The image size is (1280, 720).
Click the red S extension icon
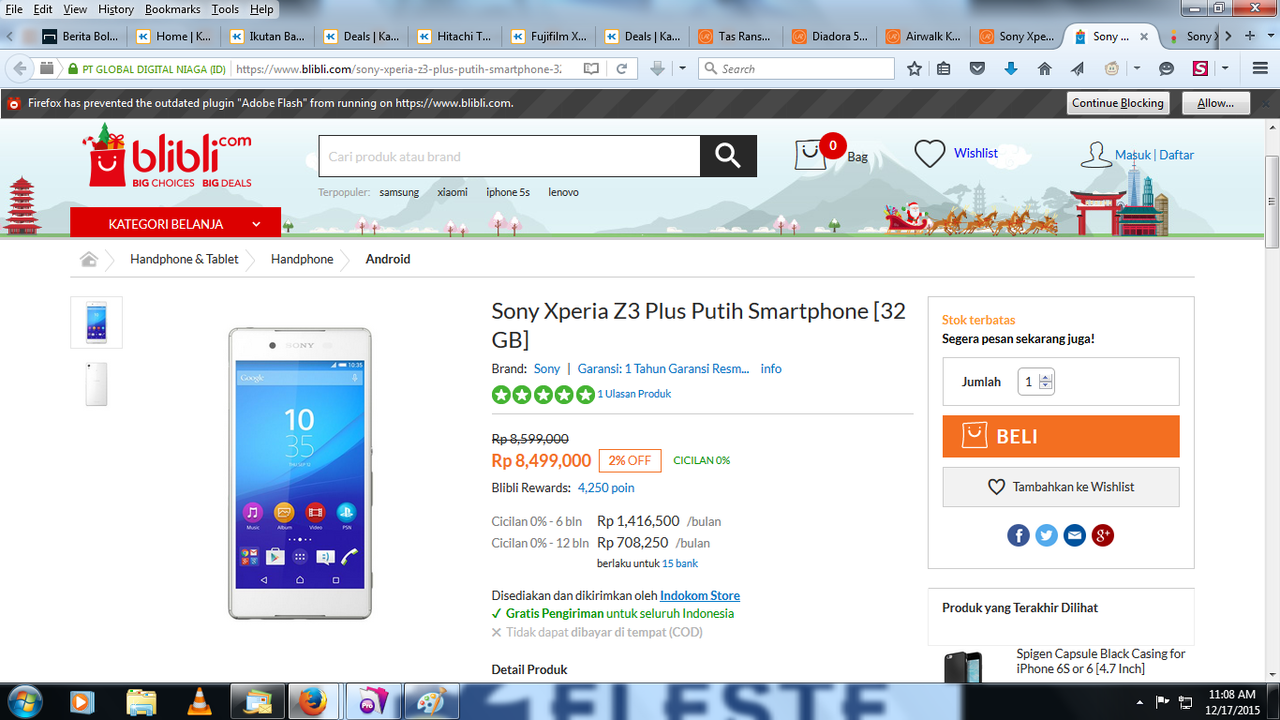pyautogui.click(x=1200, y=69)
